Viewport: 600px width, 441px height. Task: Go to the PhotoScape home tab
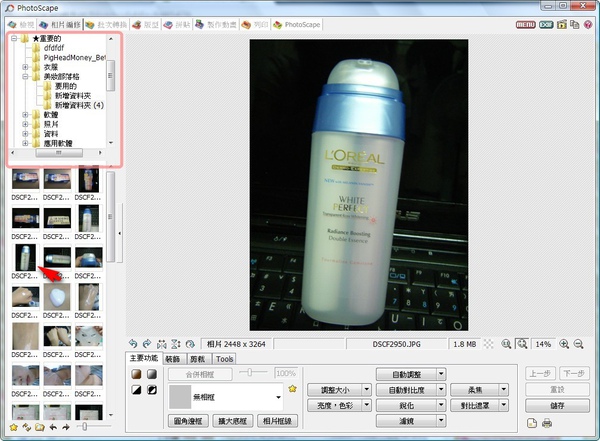297,25
